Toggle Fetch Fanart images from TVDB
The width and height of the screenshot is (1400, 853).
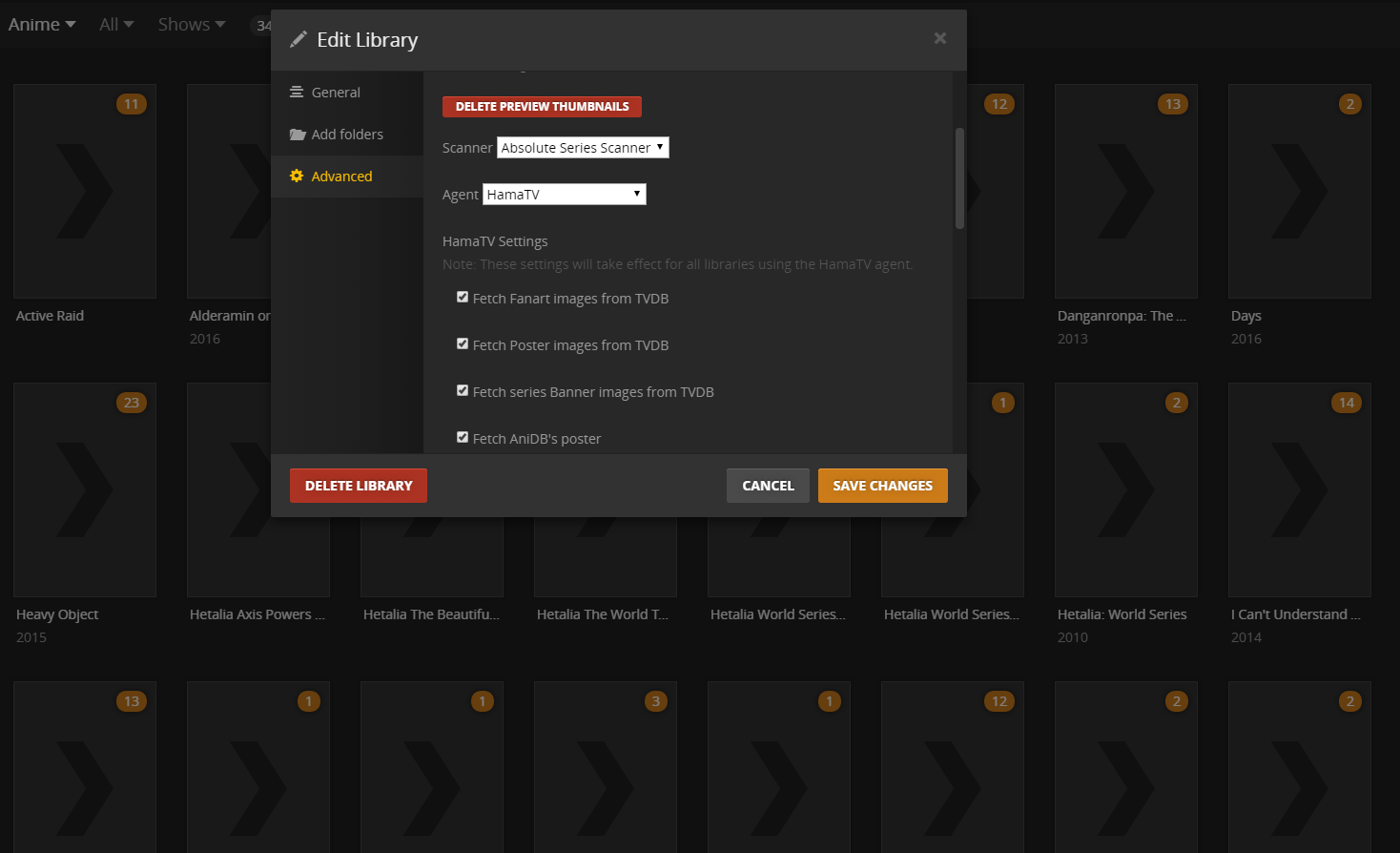click(463, 297)
